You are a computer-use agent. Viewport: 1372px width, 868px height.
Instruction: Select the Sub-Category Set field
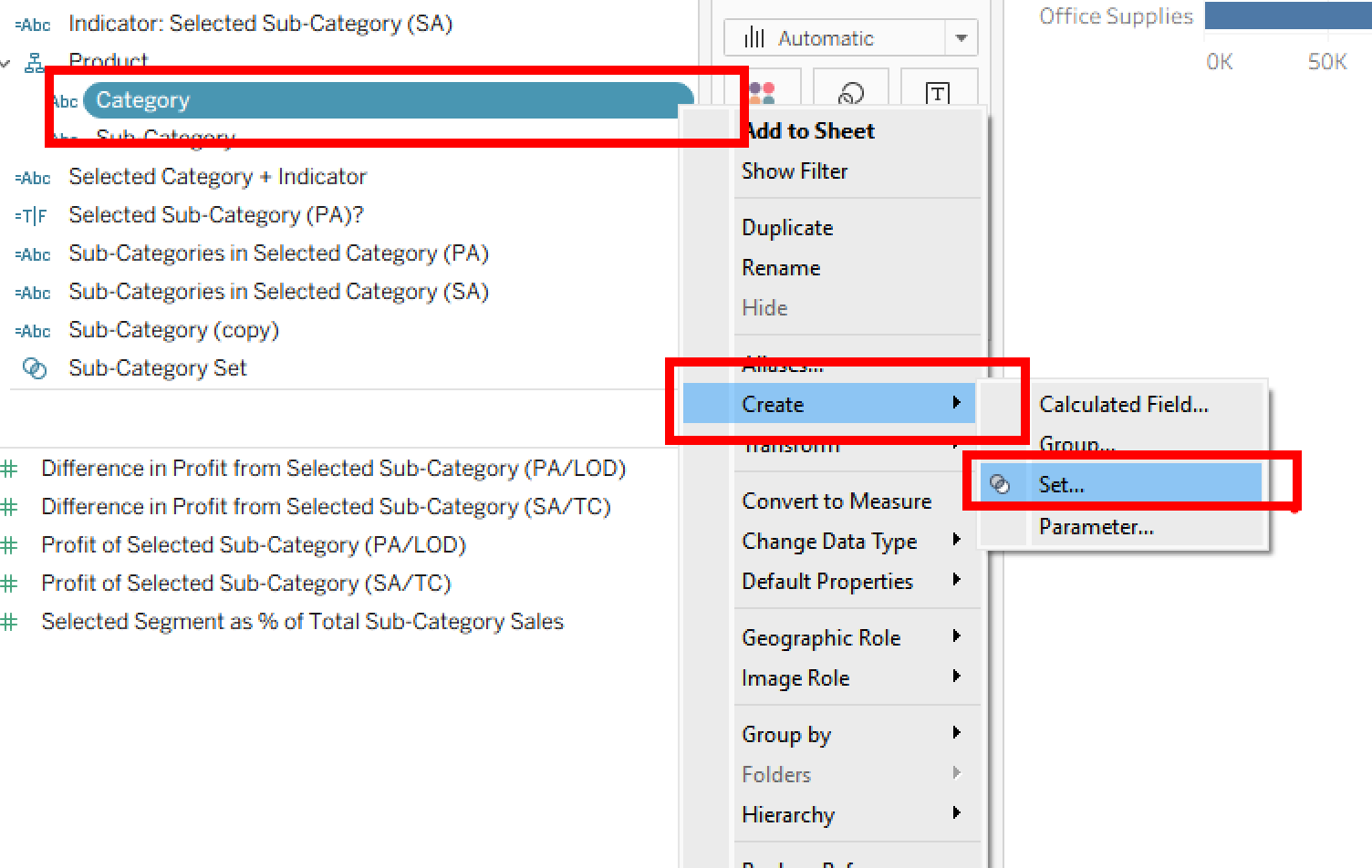(158, 368)
